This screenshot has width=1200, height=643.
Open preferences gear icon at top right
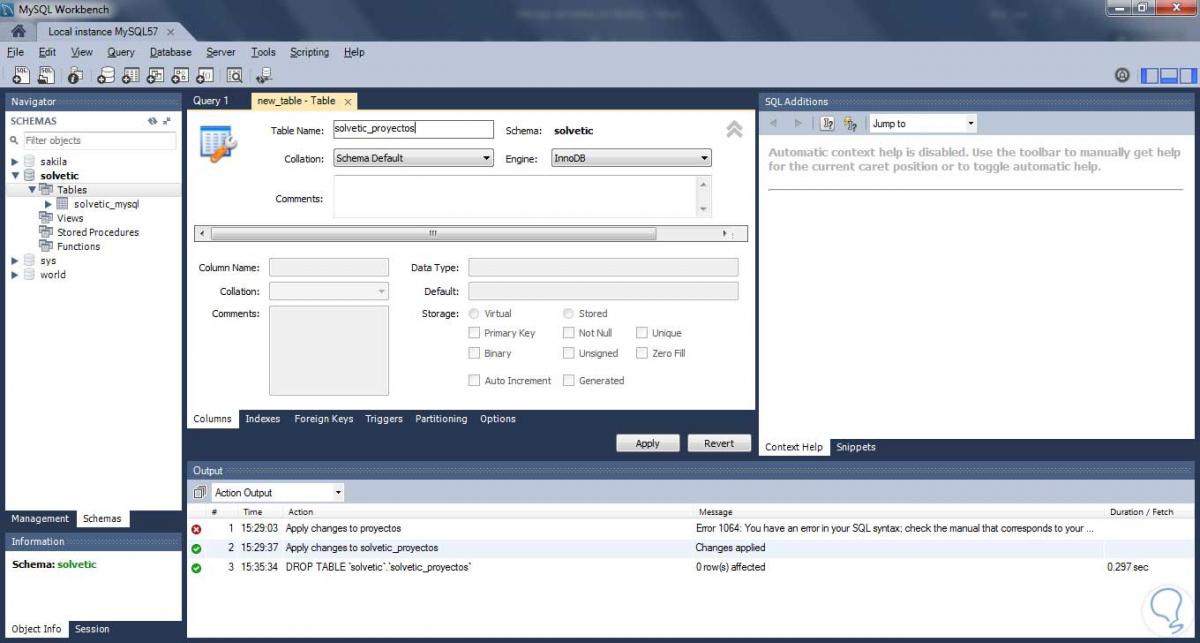tap(1122, 75)
